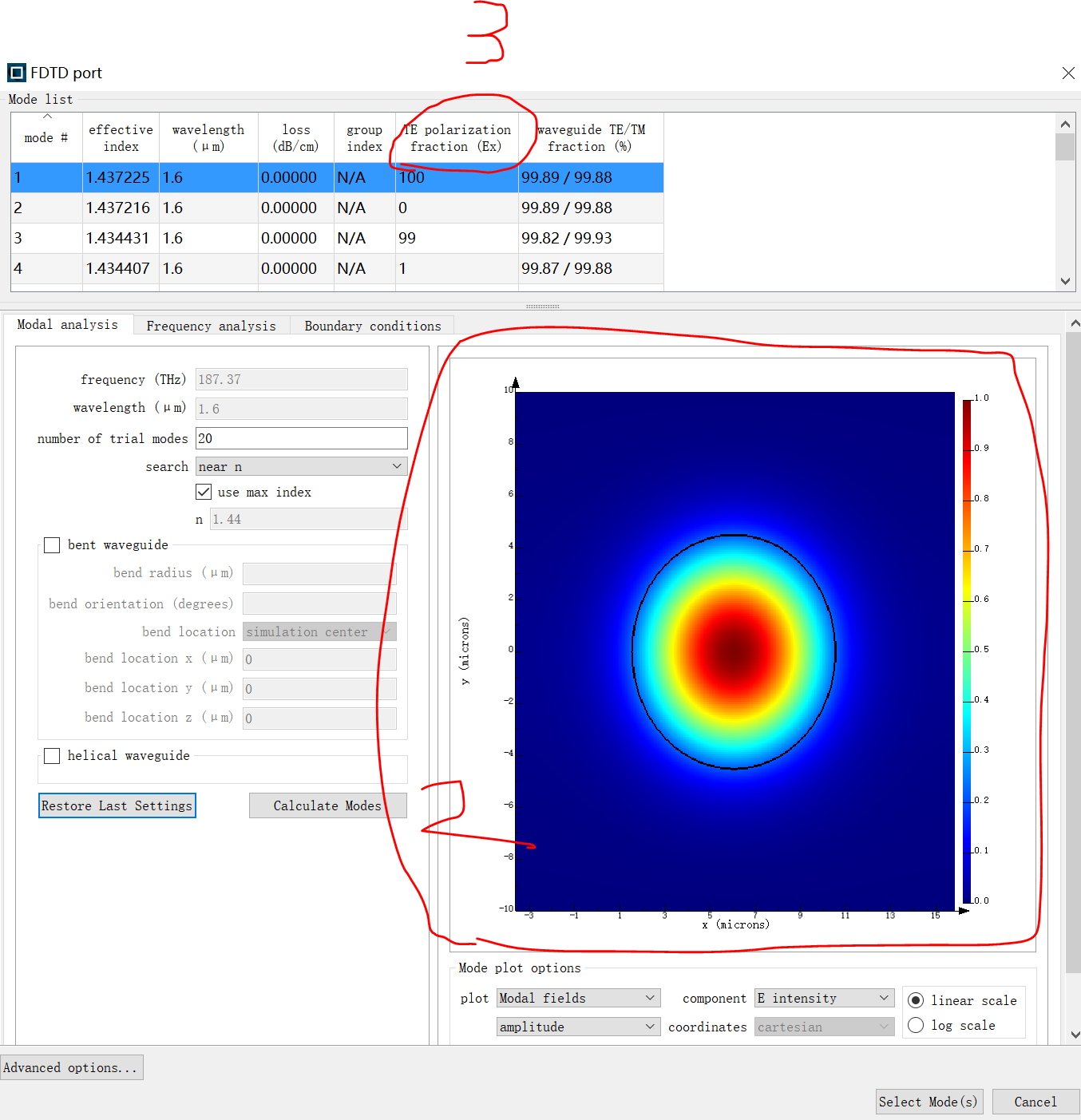1081x1120 pixels.
Task: Enable the bent waveguide checkbox
Action: (52, 544)
